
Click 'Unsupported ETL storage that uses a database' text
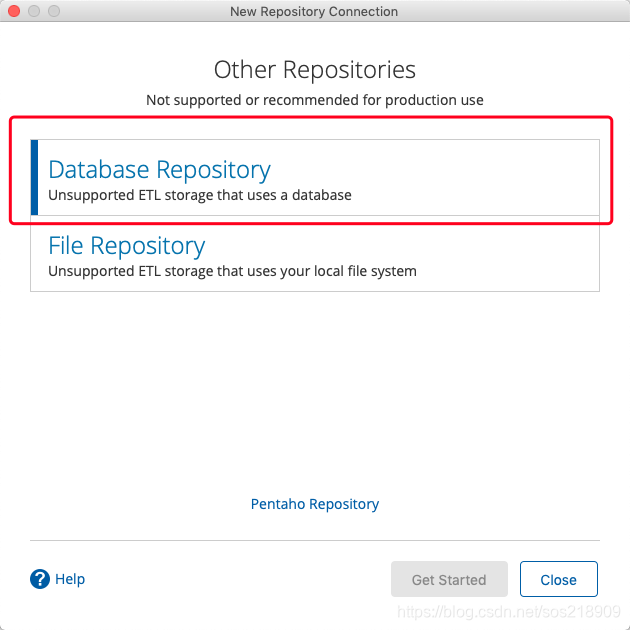(x=200, y=195)
